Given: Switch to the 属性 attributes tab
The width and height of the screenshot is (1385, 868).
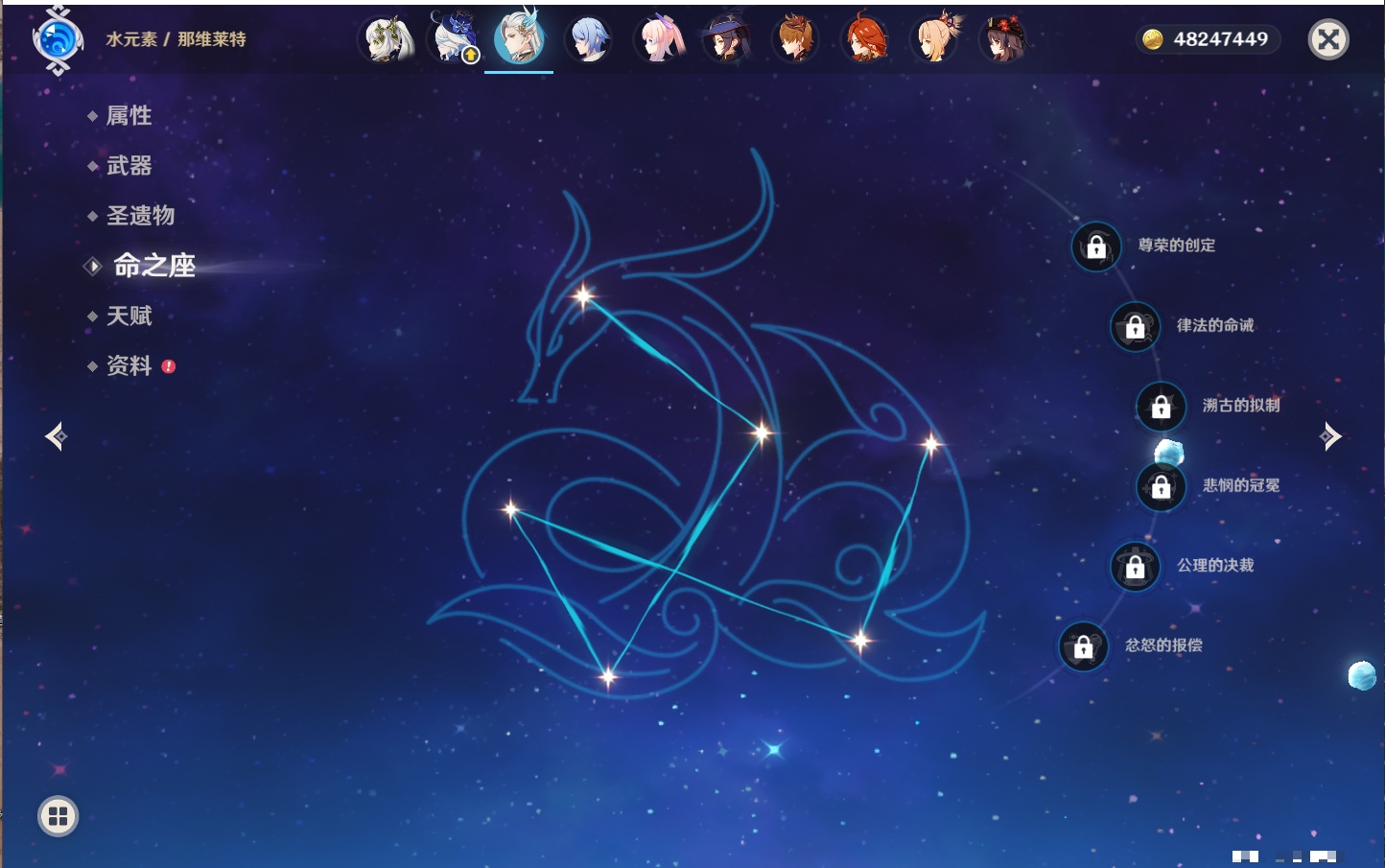Looking at the screenshot, I should (x=129, y=116).
